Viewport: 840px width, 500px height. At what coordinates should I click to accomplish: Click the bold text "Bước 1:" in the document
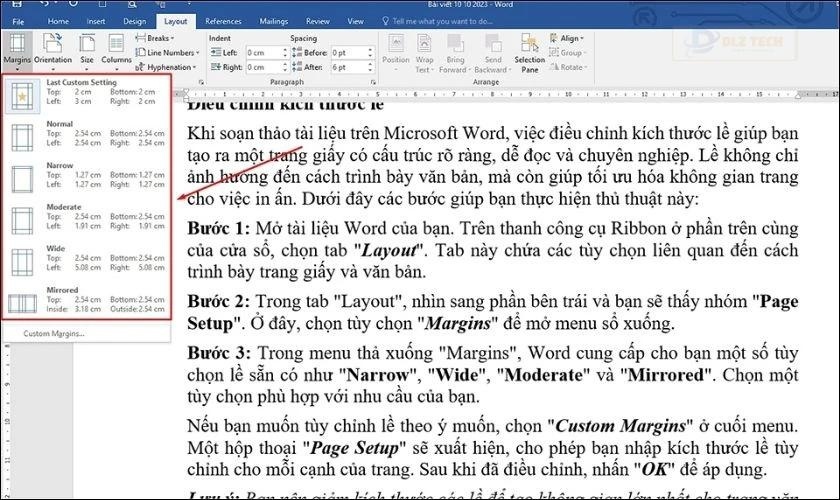coord(219,228)
